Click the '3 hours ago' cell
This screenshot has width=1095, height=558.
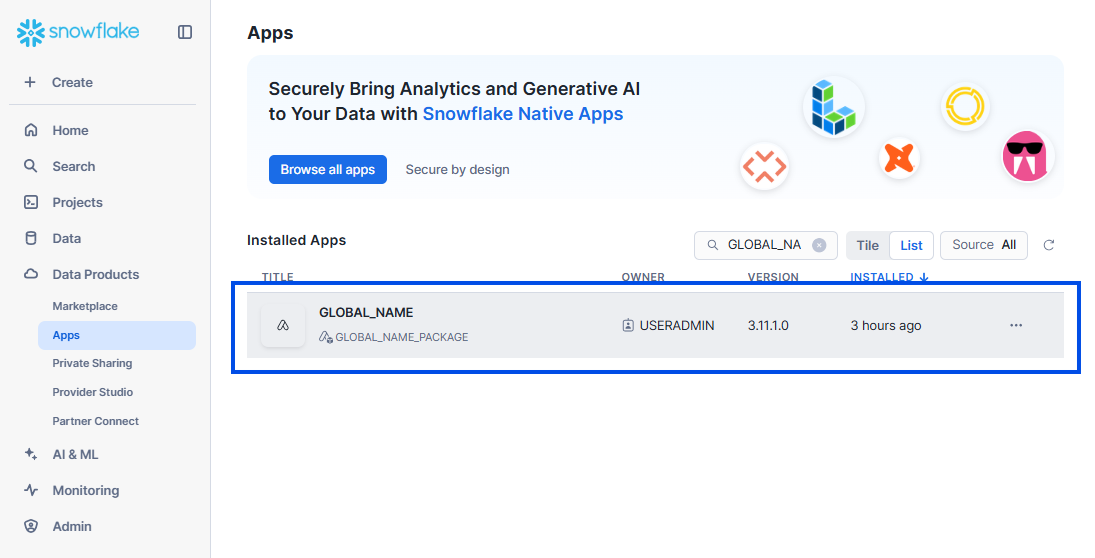tap(885, 325)
